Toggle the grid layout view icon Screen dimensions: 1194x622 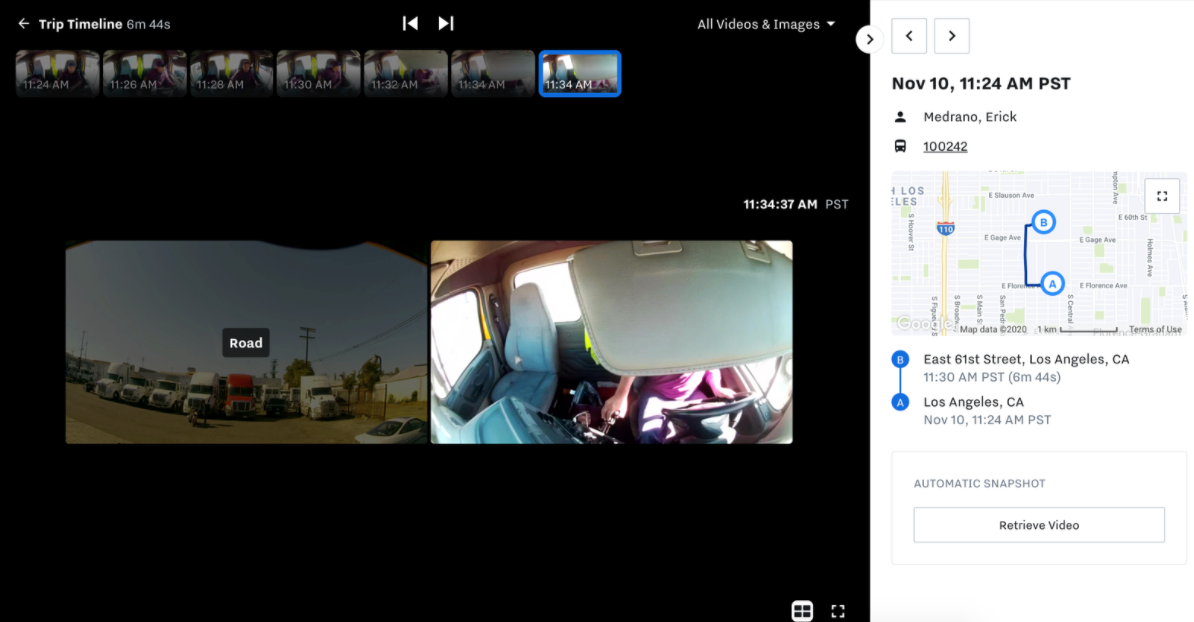pyautogui.click(x=801, y=610)
